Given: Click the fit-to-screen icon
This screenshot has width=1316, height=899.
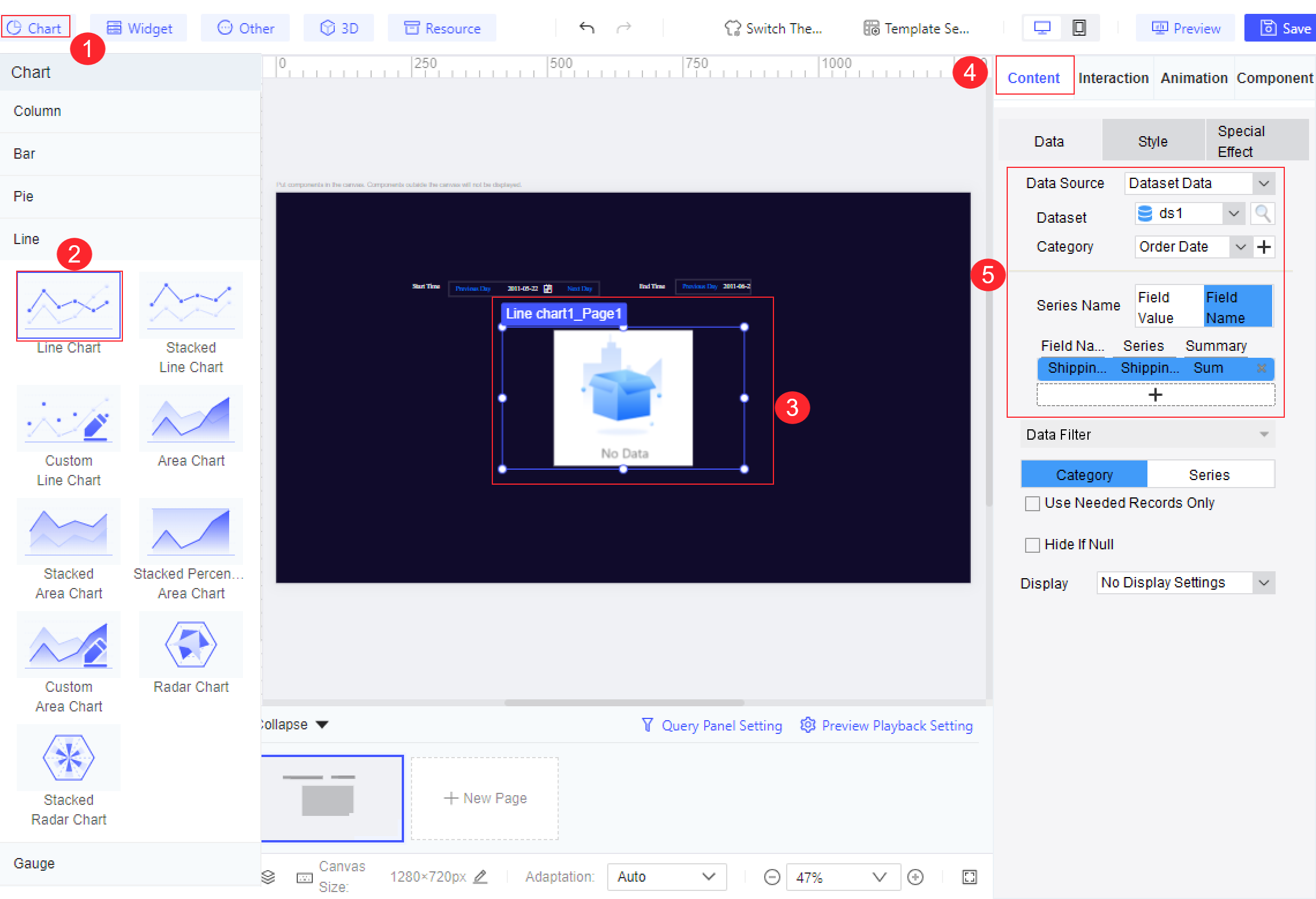Looking at the screenshot, I should tap(970, 877).
